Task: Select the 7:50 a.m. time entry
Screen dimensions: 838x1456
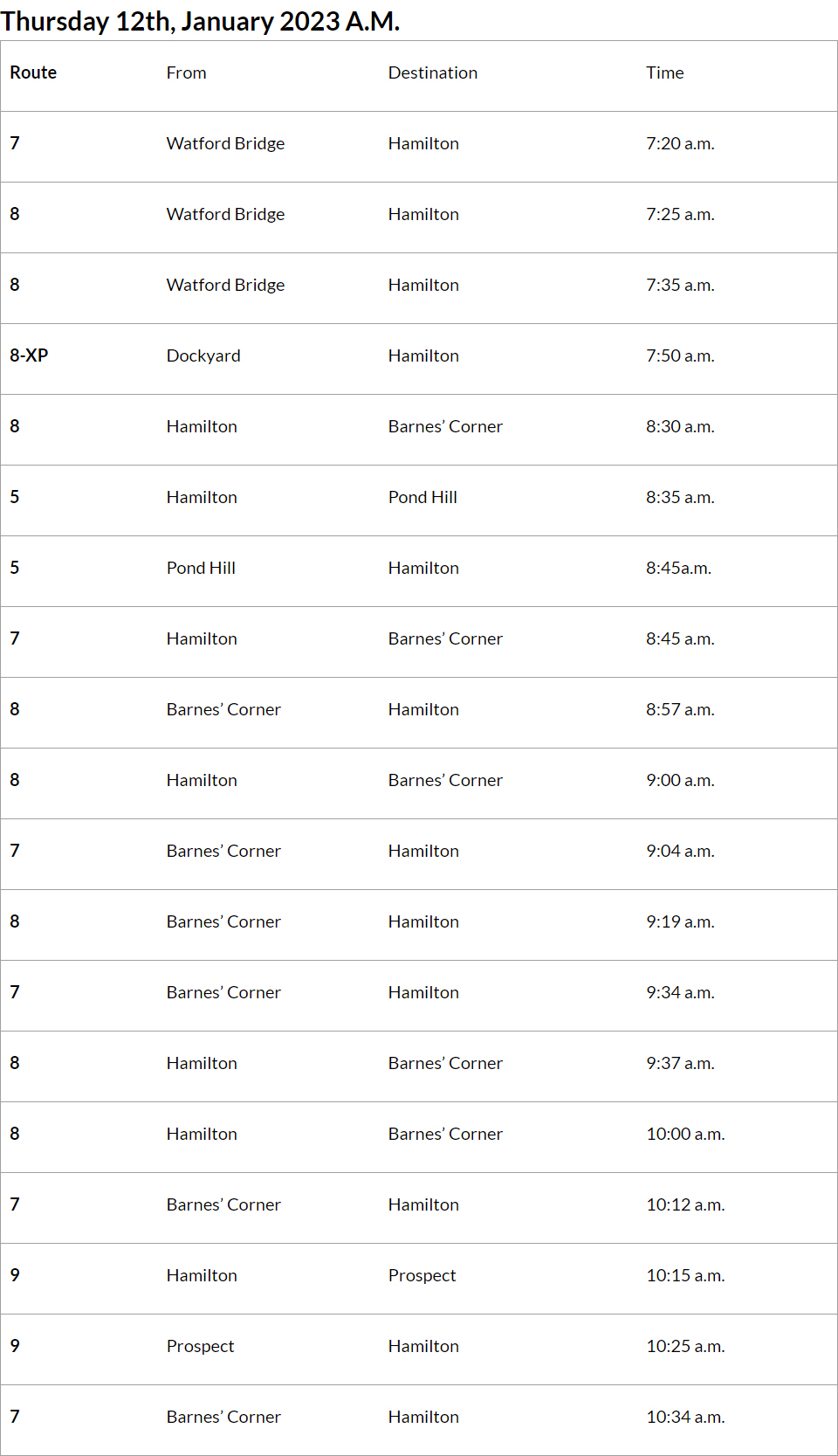Action: (x=680, y=355)
